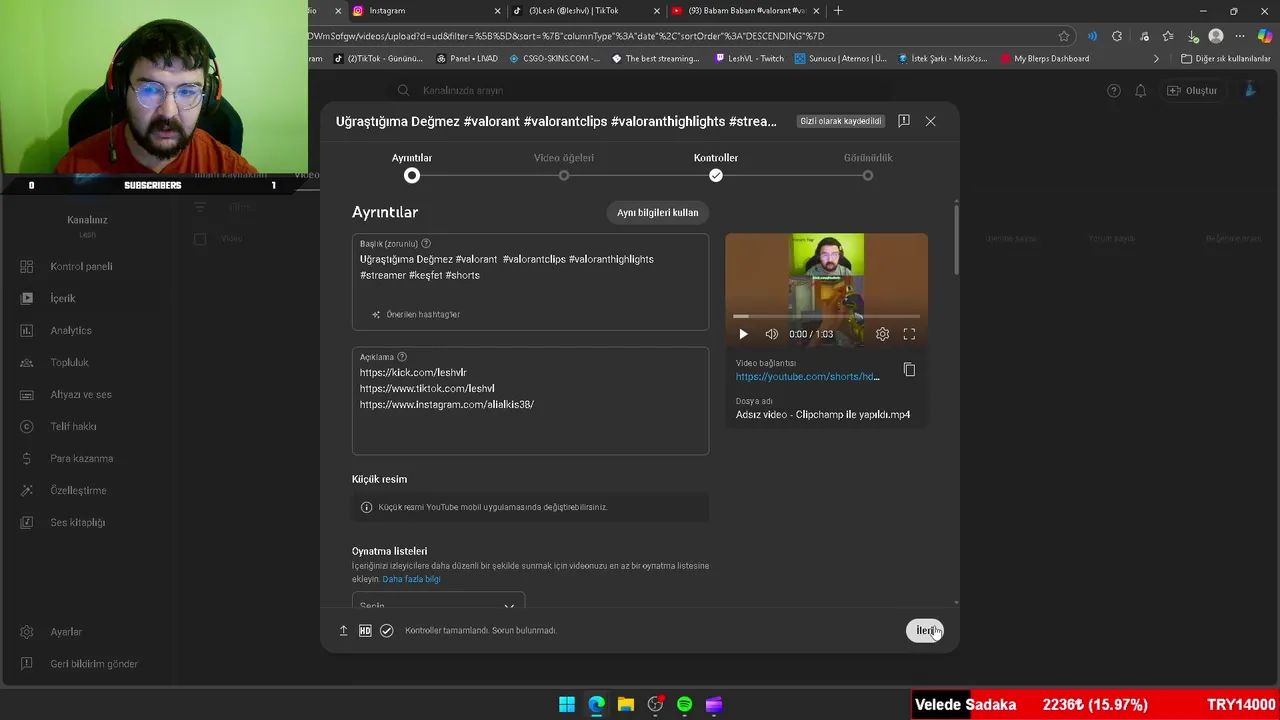1280x720 pixels.
Task: Open Spotify from the taskbar
Action: point(684,705)
